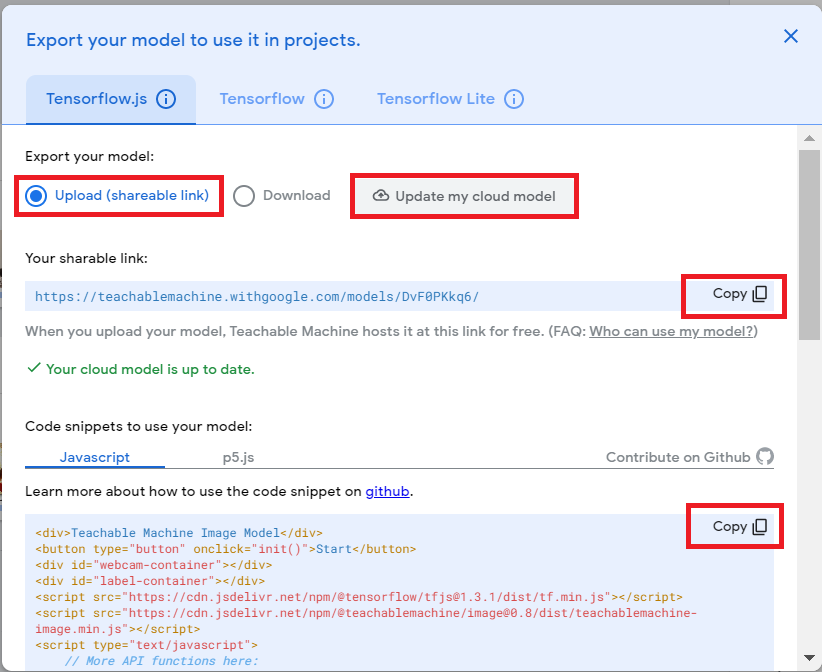Click the tfjs@1.3.1 script tag code line
The width and height of the screenshot is (822, 672).
coord(359,597)
